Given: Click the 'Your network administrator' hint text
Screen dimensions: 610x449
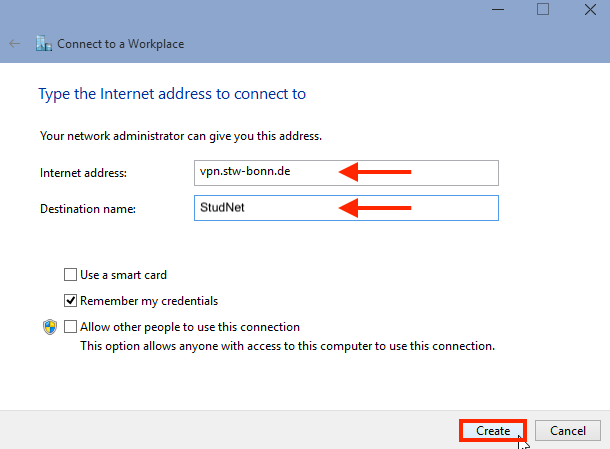Looking at the screenshot, I should [x=181, y=136].
